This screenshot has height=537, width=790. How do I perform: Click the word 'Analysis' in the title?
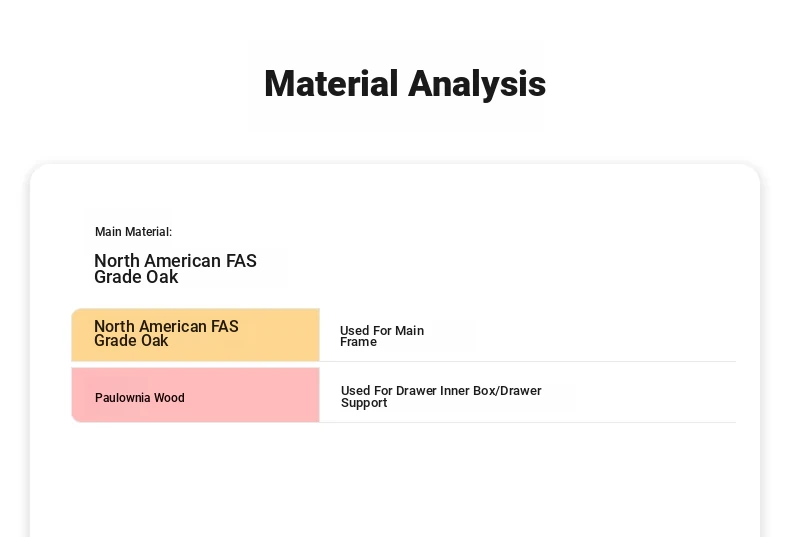coord(477,84)
